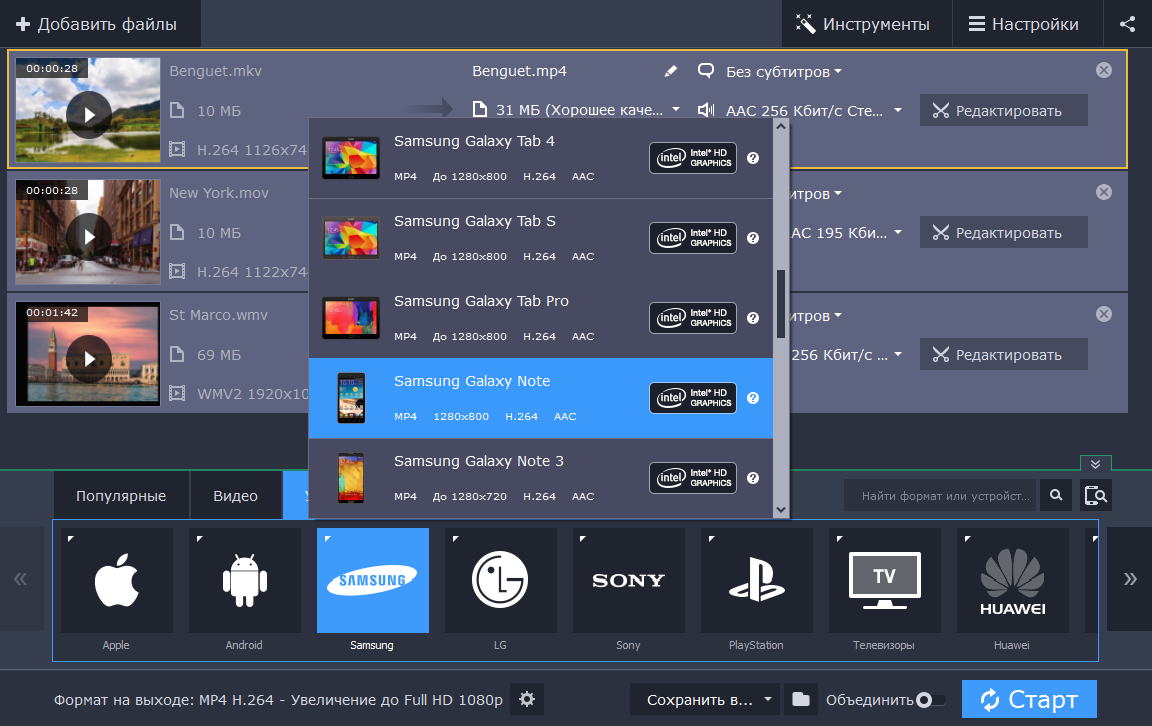
Task: Click the Intel HD Graphics badge for Galaxy Note 3
Action: 693,478
